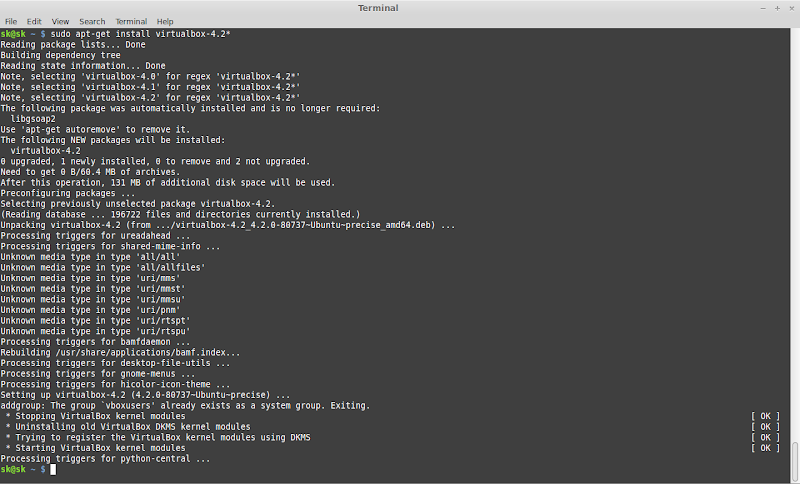Screen dimensions: 800x484
Task: Maximize the Terminal window
Action: tap(777, 8)
